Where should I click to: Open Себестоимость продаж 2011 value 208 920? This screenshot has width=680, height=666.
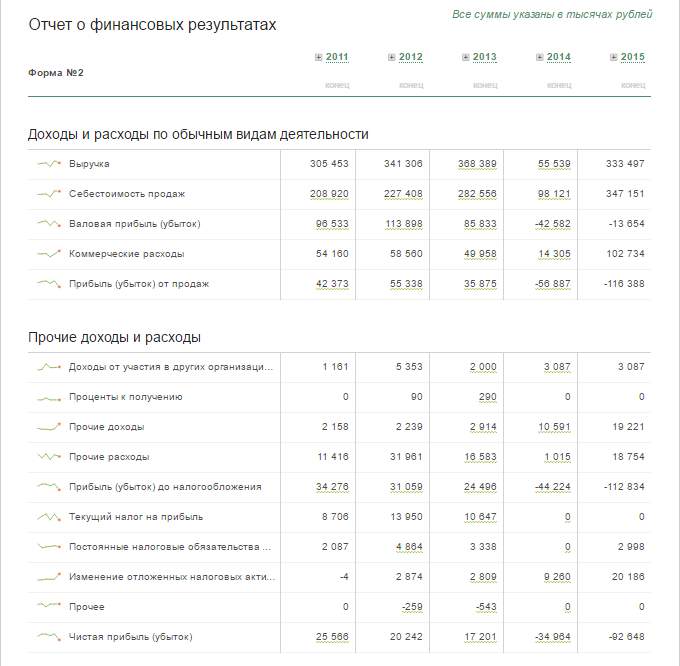tap(329, 193)
